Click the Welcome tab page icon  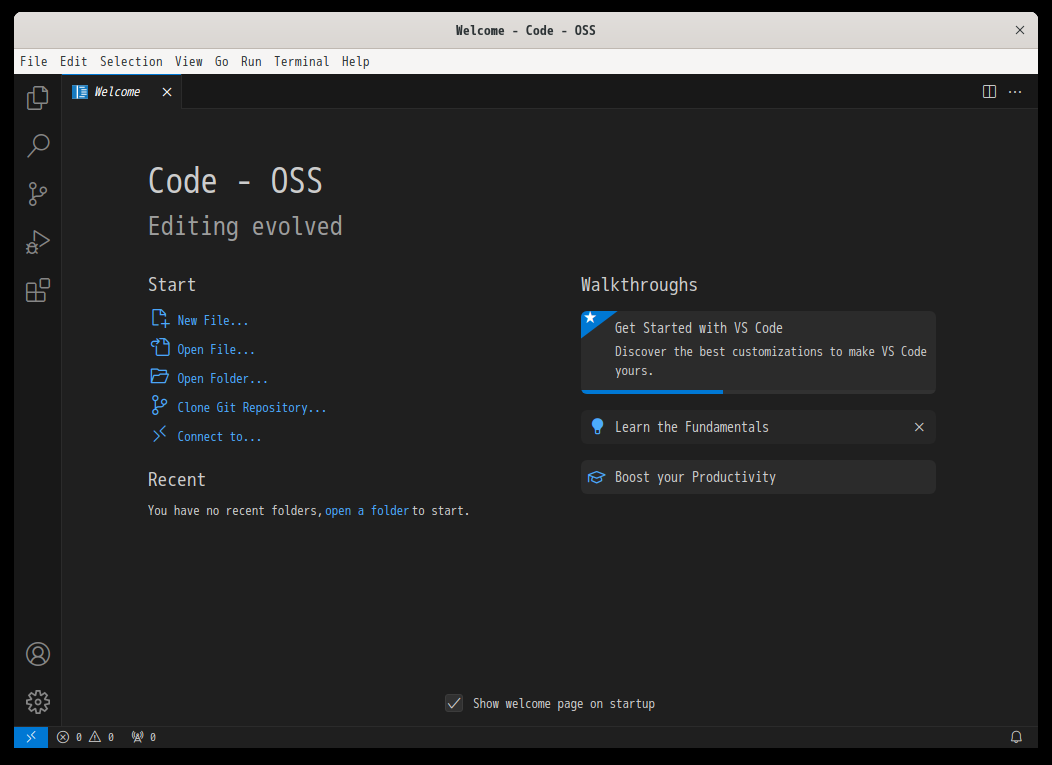80,92
